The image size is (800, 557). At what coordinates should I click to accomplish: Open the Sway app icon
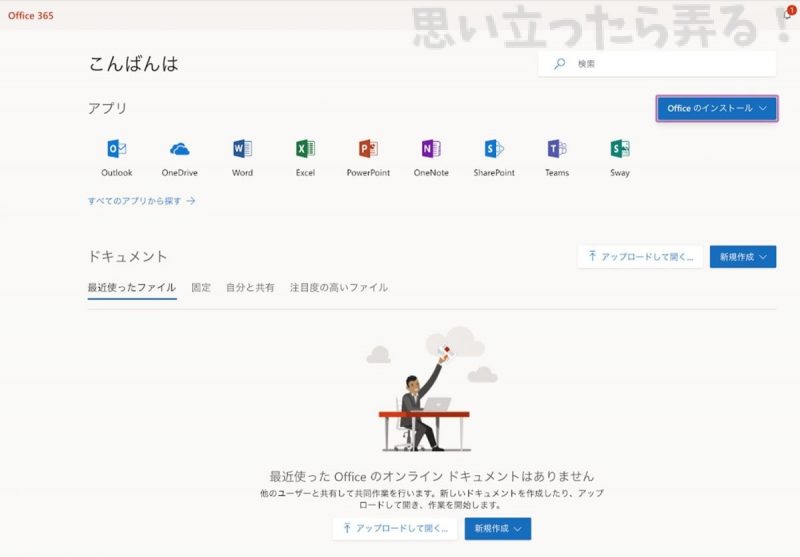[x=620, y=150]
